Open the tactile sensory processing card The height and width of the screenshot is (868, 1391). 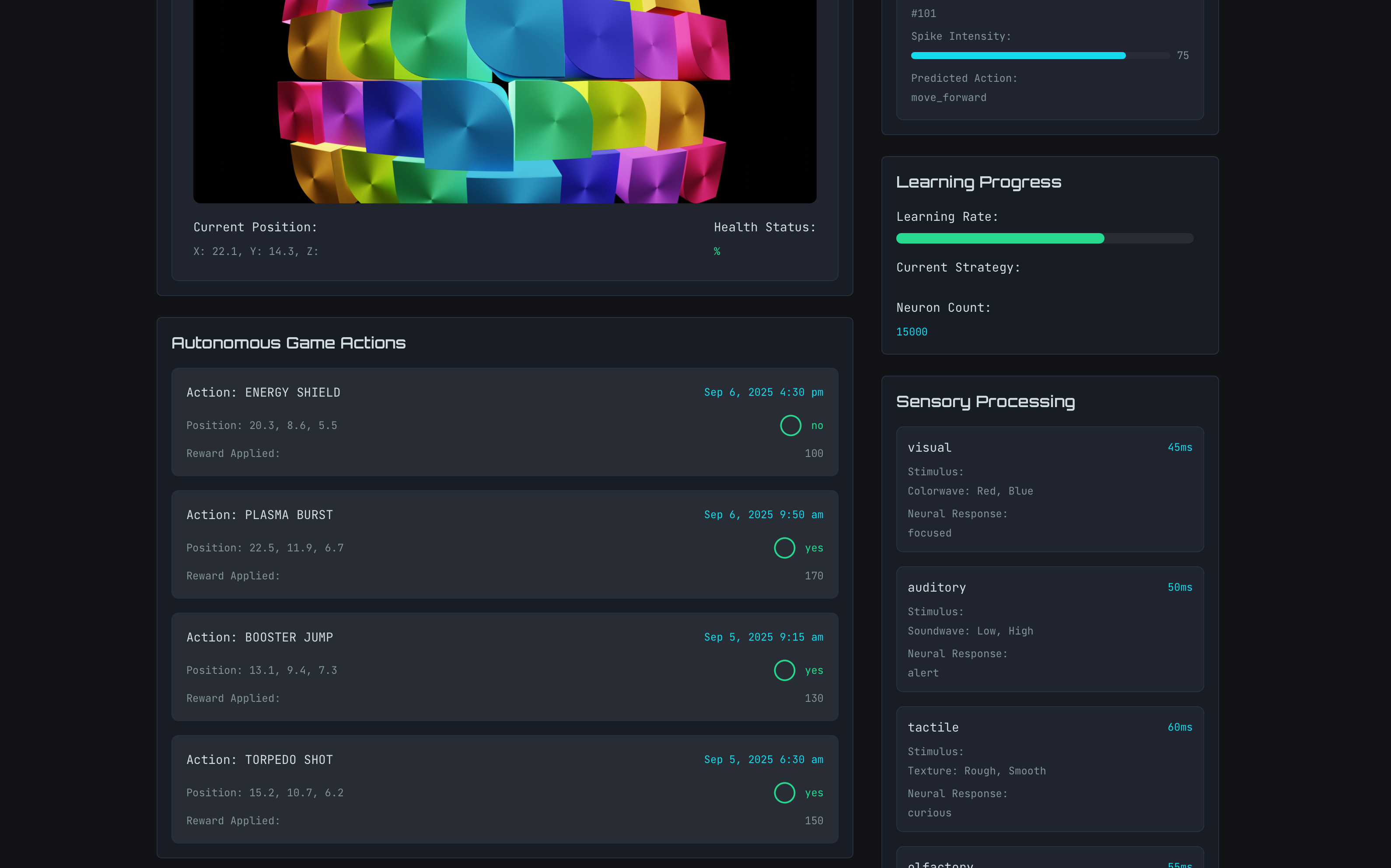click(x=1049, y=769)
